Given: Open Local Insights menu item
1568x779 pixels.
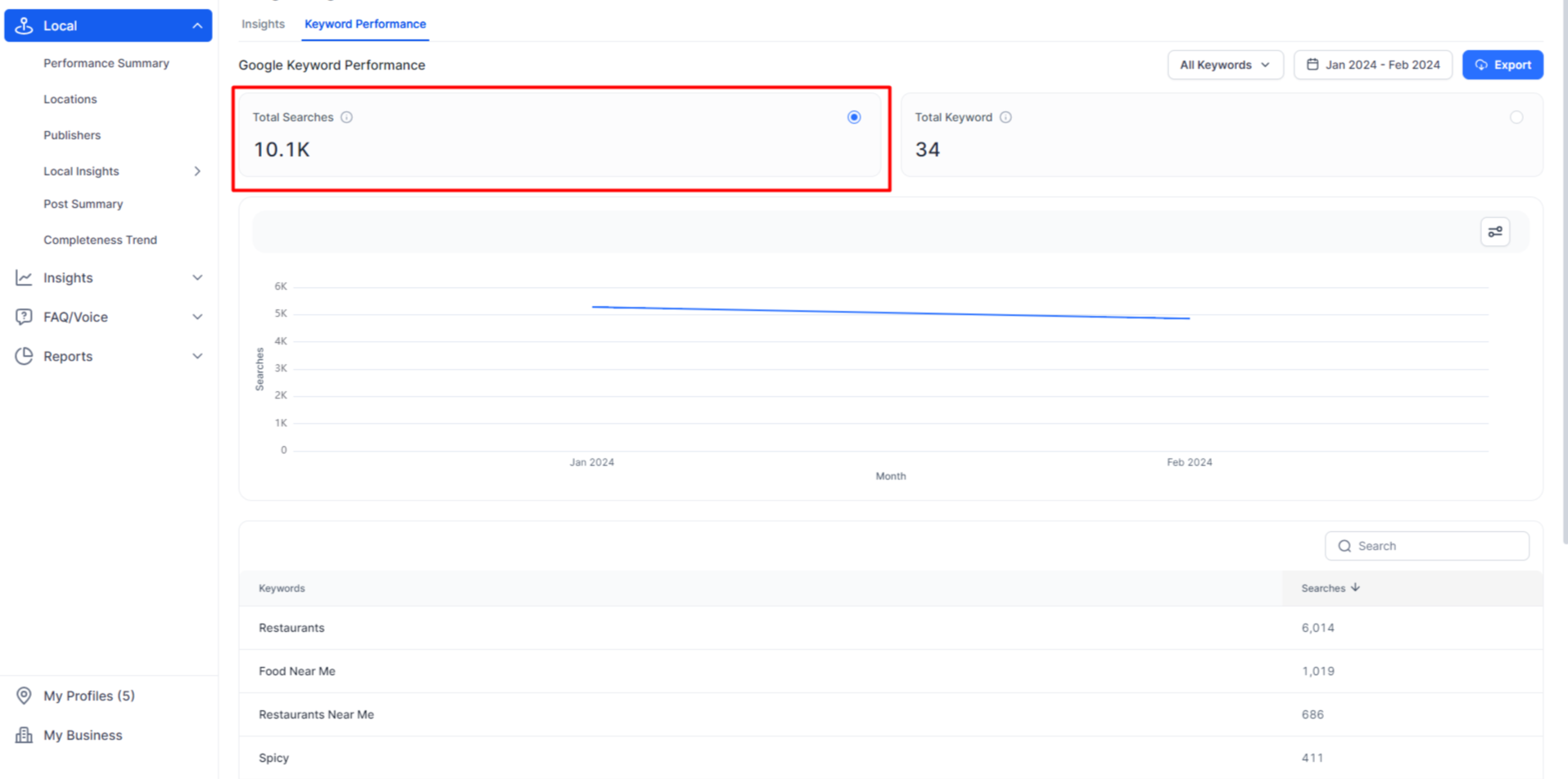Looking at the screenshot, I should pyautogui.click(x=81, y=171).
